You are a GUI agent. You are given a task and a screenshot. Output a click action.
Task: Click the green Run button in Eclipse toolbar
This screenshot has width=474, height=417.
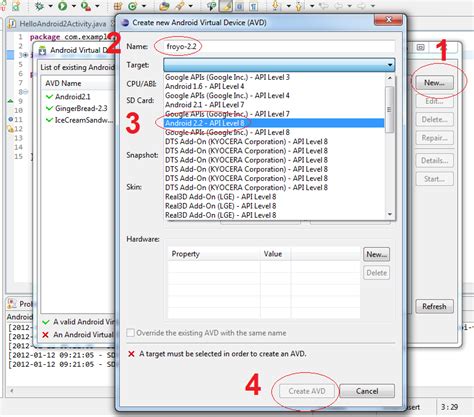tap(62, 6)
